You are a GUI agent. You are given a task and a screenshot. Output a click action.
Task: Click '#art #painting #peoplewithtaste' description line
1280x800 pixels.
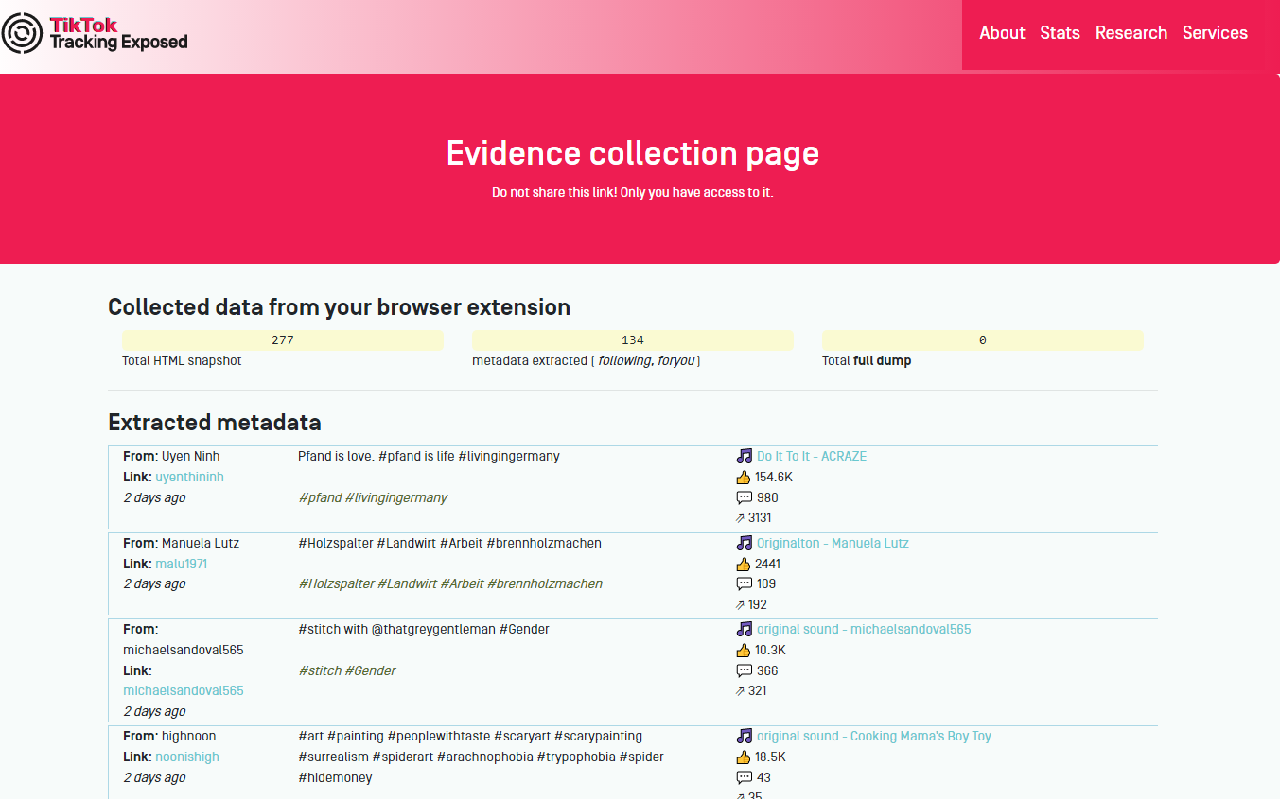[x=470, y=736]
